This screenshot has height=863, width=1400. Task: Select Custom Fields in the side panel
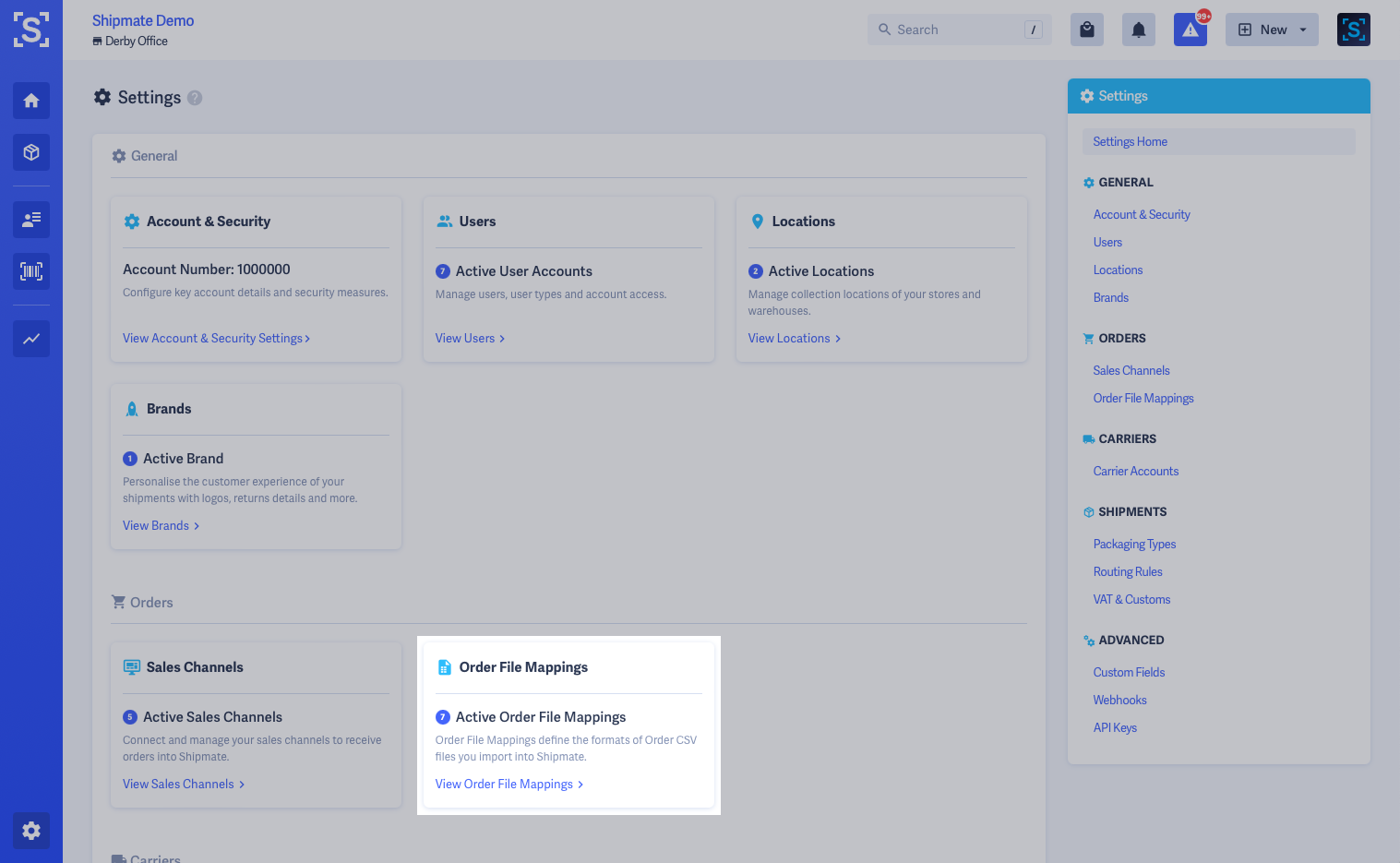(1129, 672)
